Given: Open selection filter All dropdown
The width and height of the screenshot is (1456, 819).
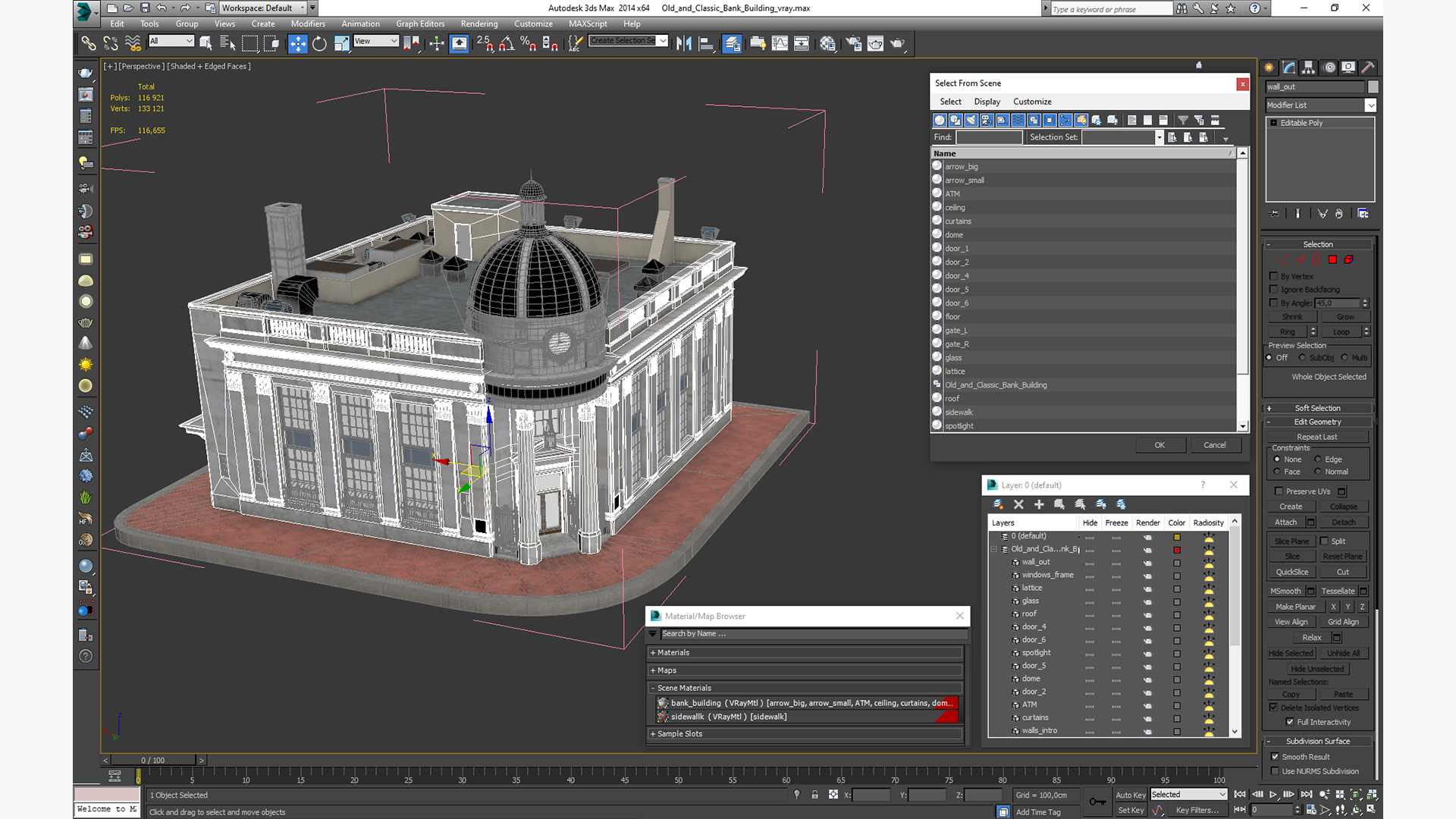Looking at the screenshot, I should pos(171,41).
